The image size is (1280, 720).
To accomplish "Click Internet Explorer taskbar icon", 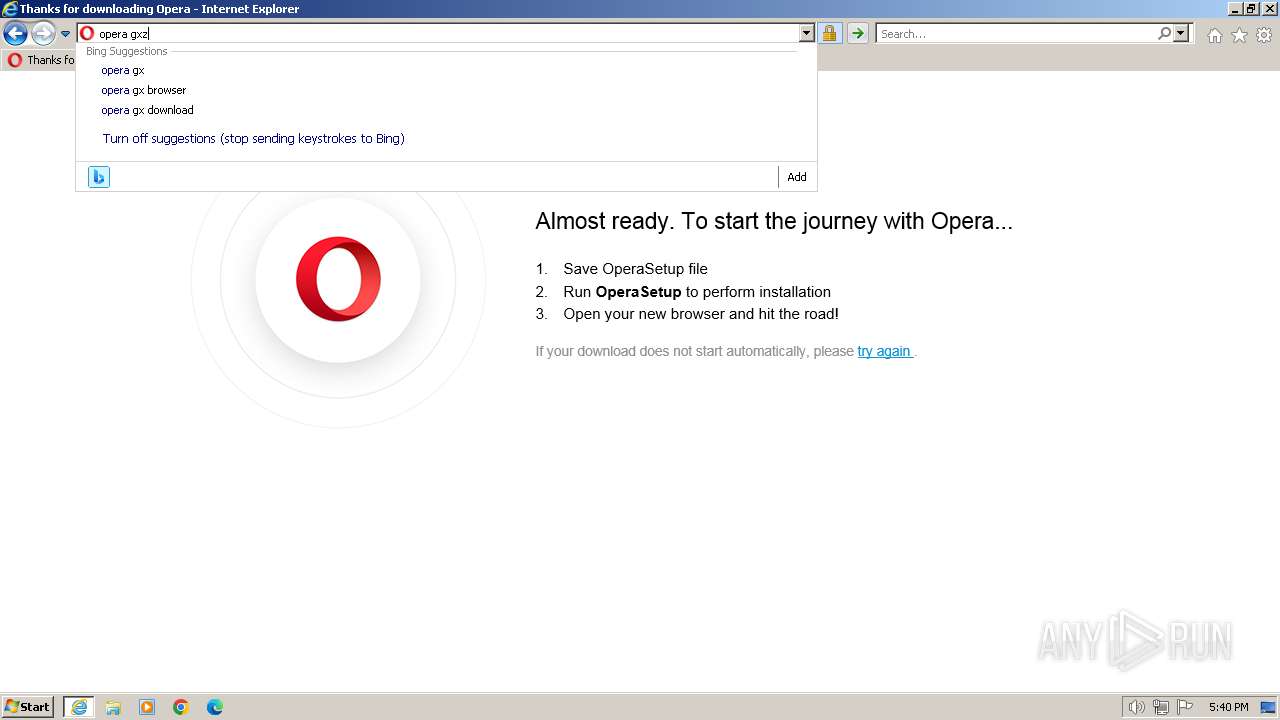I will [x=79, y=707].
